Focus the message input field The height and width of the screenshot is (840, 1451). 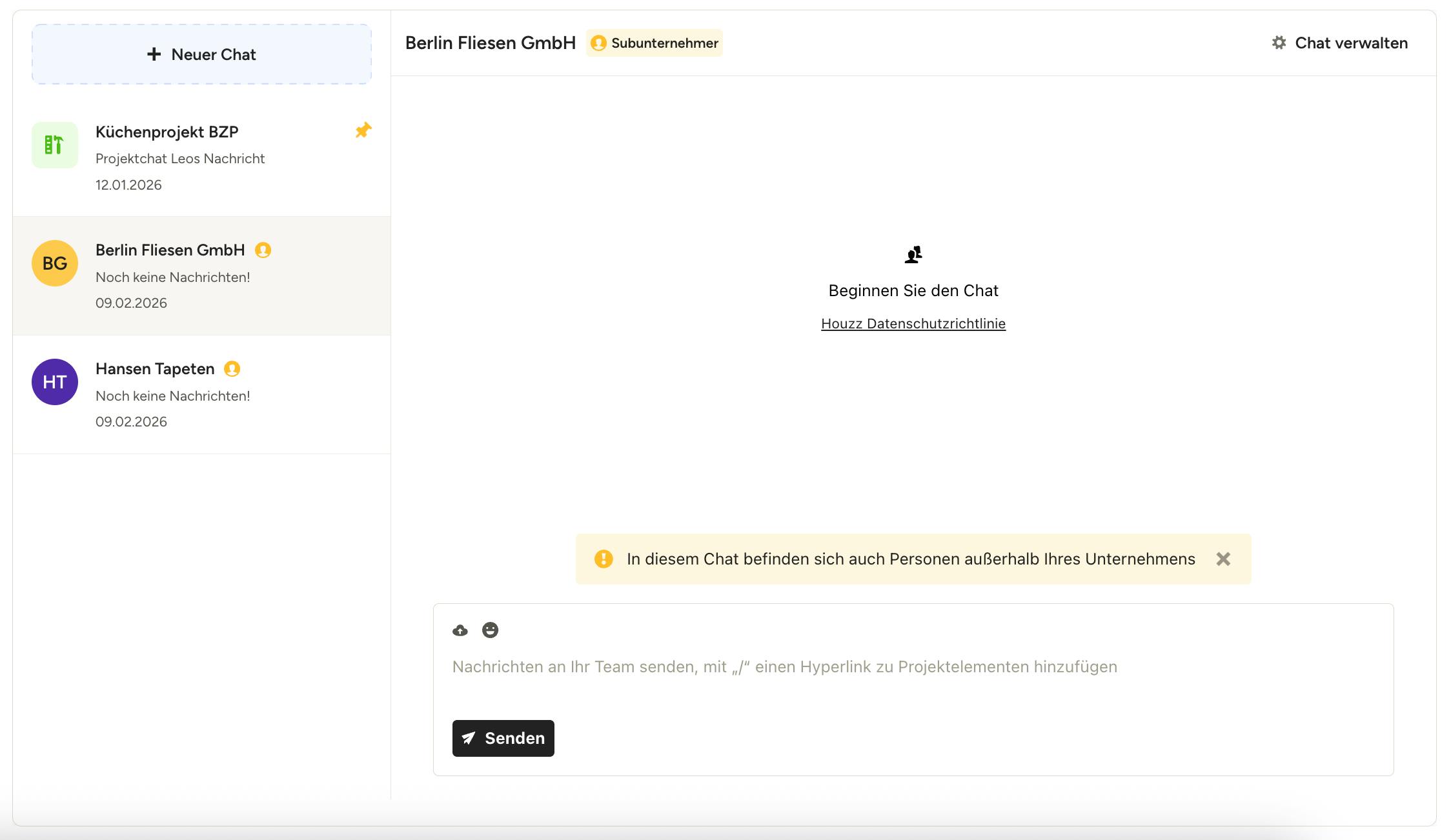(913, 667)
